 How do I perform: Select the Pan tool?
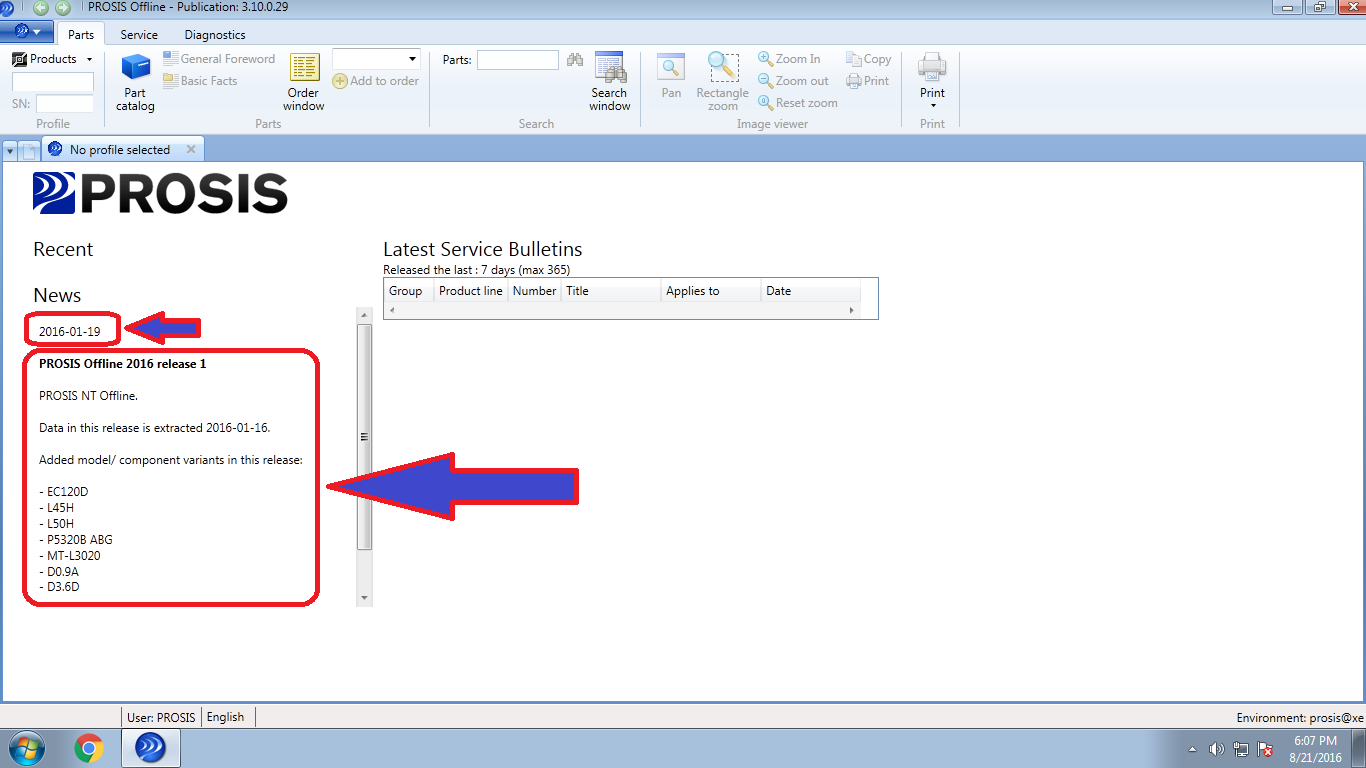pos(671,78)
